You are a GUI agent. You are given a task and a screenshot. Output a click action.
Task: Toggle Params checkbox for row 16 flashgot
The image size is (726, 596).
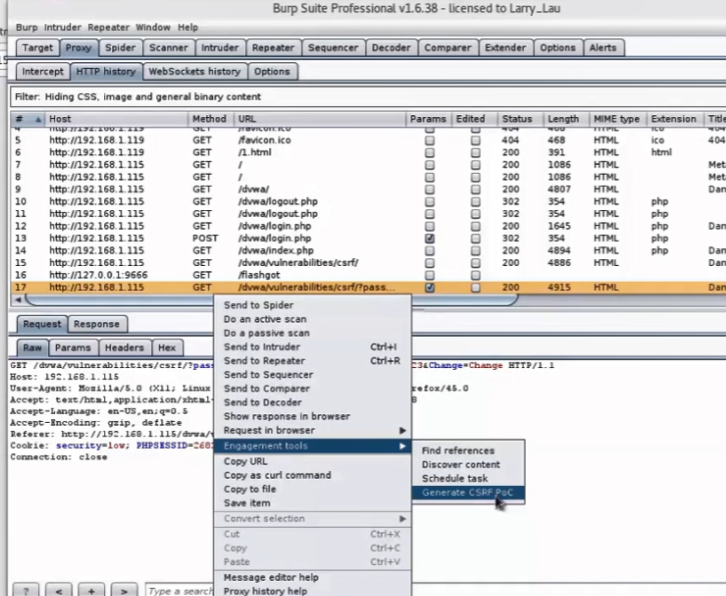coord(430,275)
